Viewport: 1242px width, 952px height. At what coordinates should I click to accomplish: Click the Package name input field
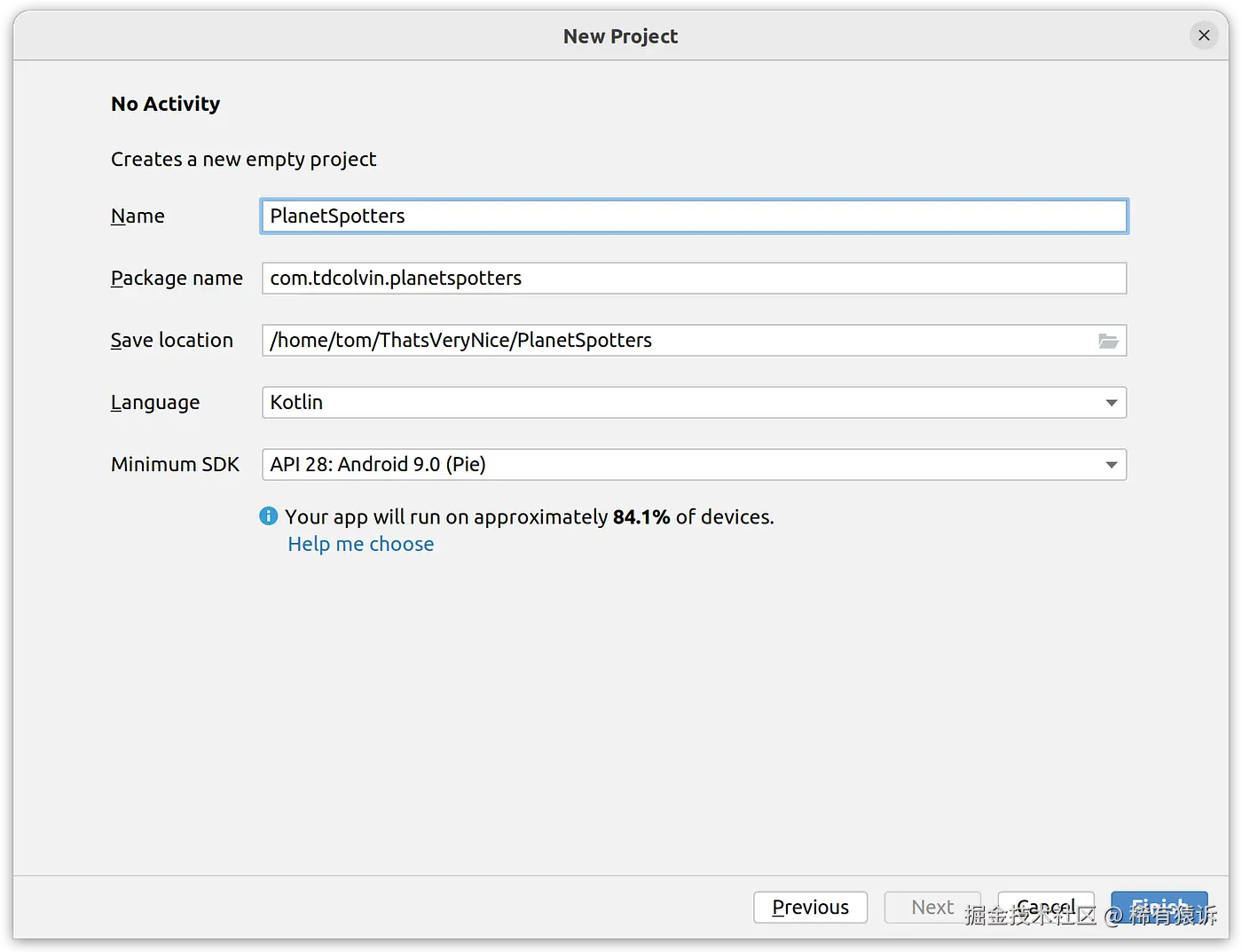coord(621,278)
